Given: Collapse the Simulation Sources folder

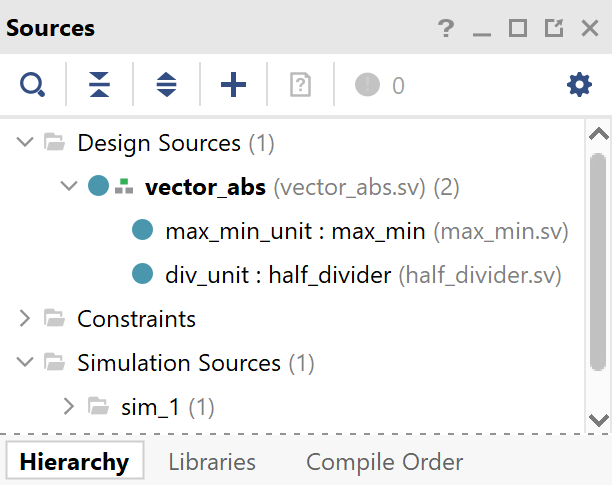Looking at the screenshot, I should (x=25, y=362).
